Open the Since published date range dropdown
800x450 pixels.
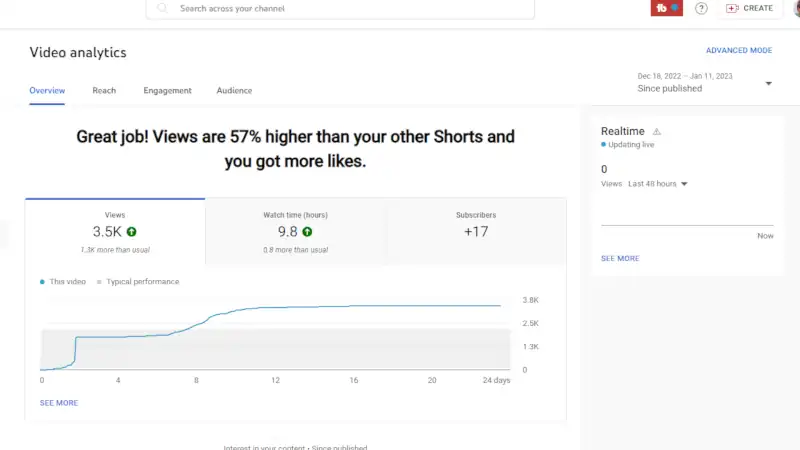(x=768, y=84)
